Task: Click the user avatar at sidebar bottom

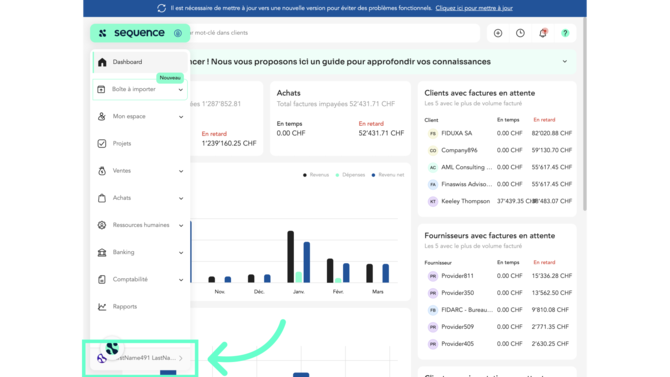Action: click(102, 358)
